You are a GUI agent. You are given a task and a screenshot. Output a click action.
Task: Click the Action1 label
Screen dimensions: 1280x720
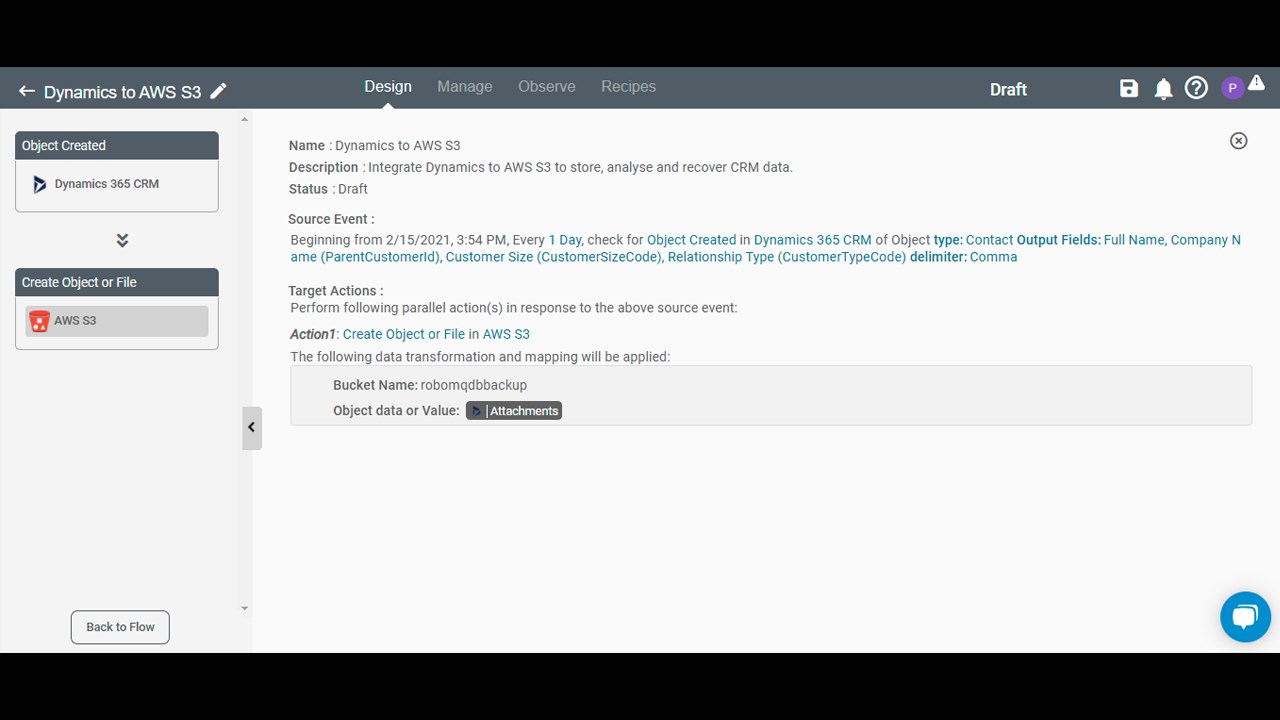point(313,334)
